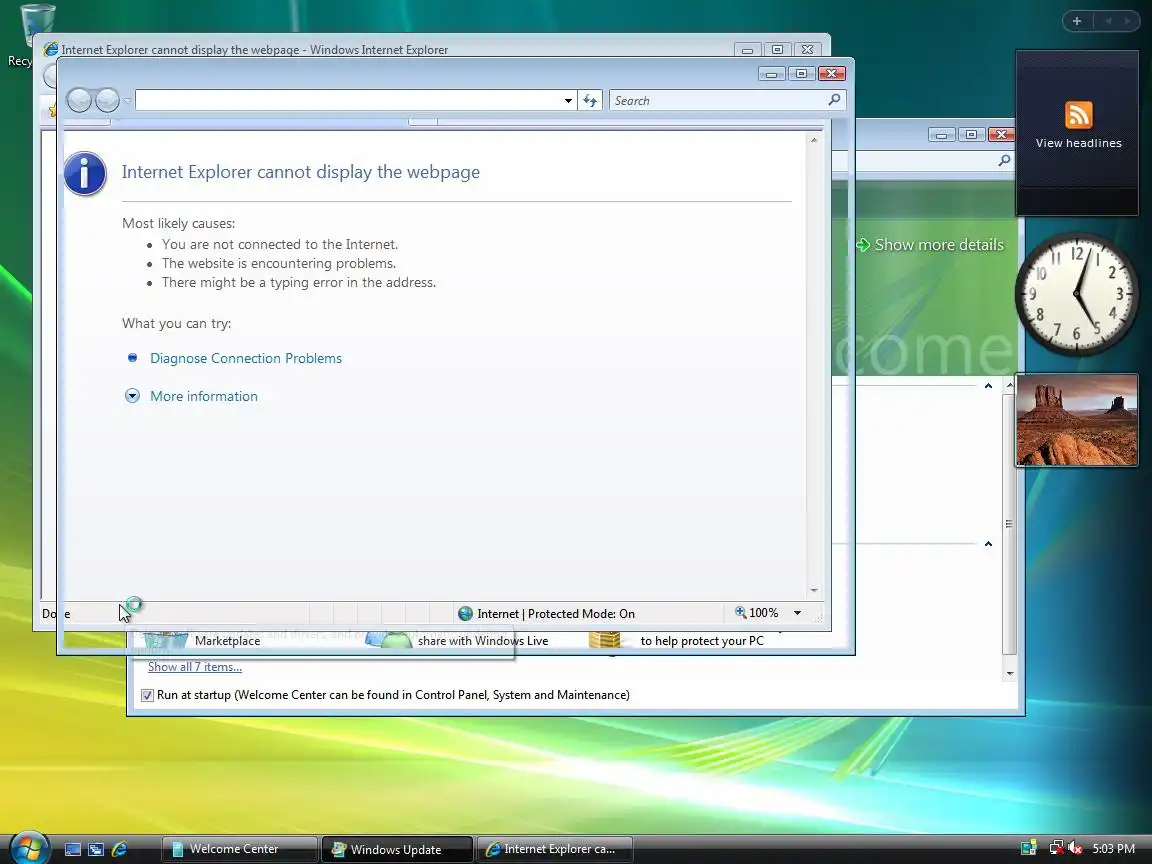This screenshot has height=864, width=1152.
Task: Open the Windows Start orb
Action: (29, 848)
